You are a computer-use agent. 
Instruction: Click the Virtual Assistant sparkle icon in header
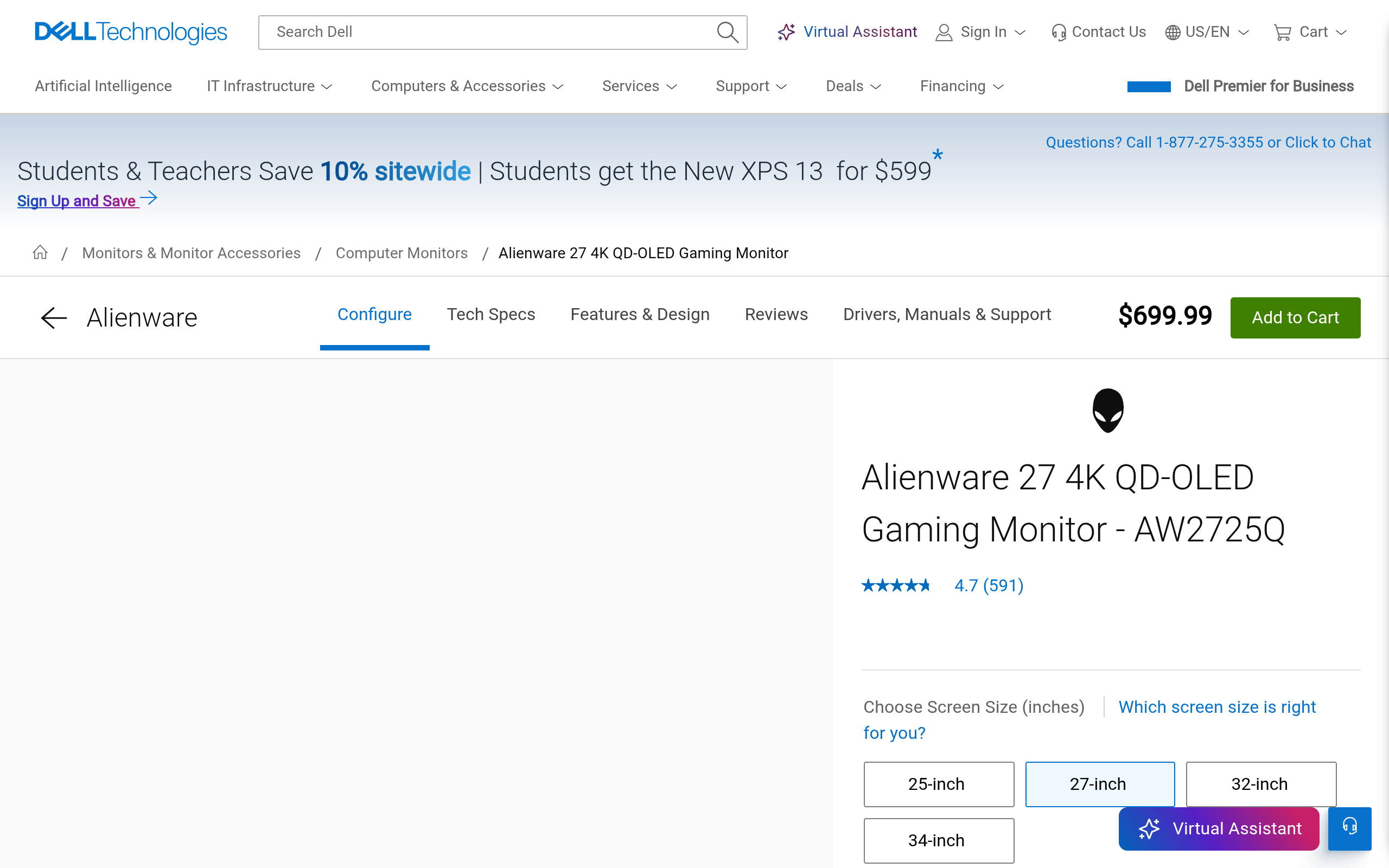[x=786, y=32]
